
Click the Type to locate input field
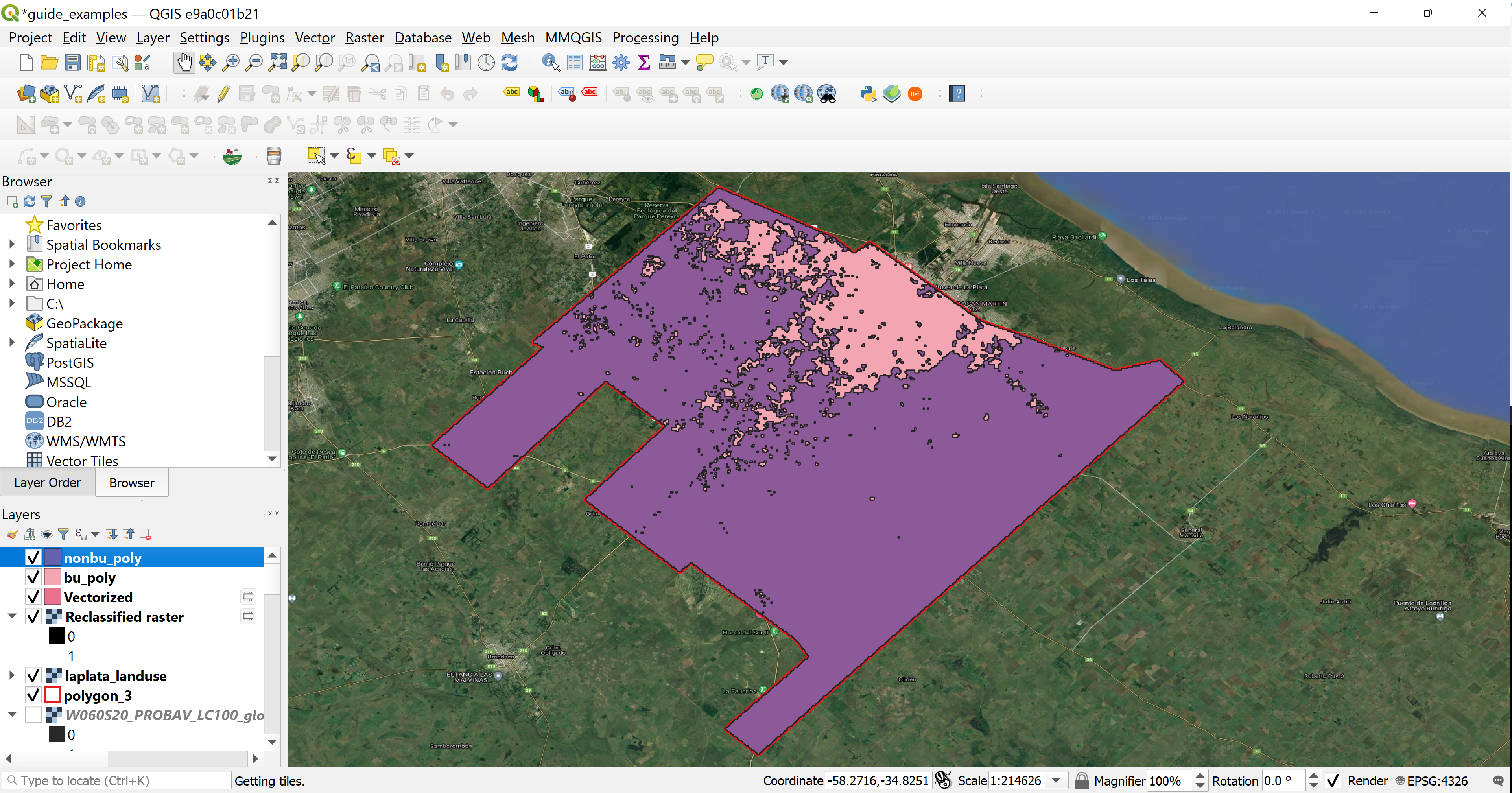click(x=112, y=781)
